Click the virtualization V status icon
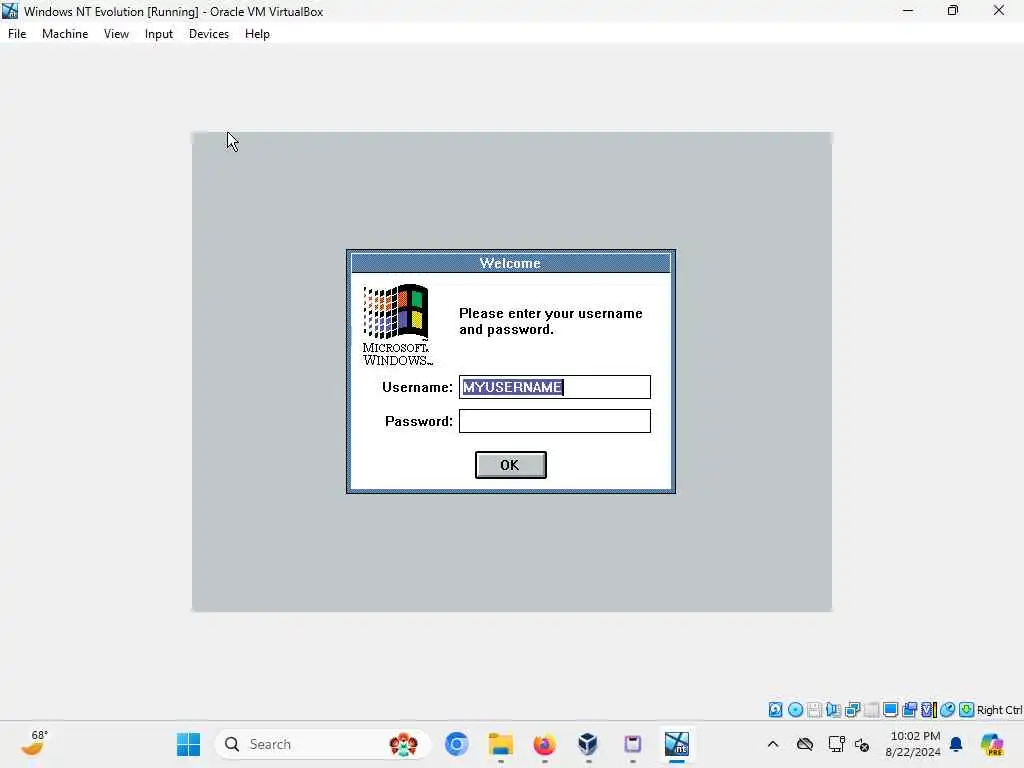This screenshot has width=1024, height=768. click(x=929, y=710)
